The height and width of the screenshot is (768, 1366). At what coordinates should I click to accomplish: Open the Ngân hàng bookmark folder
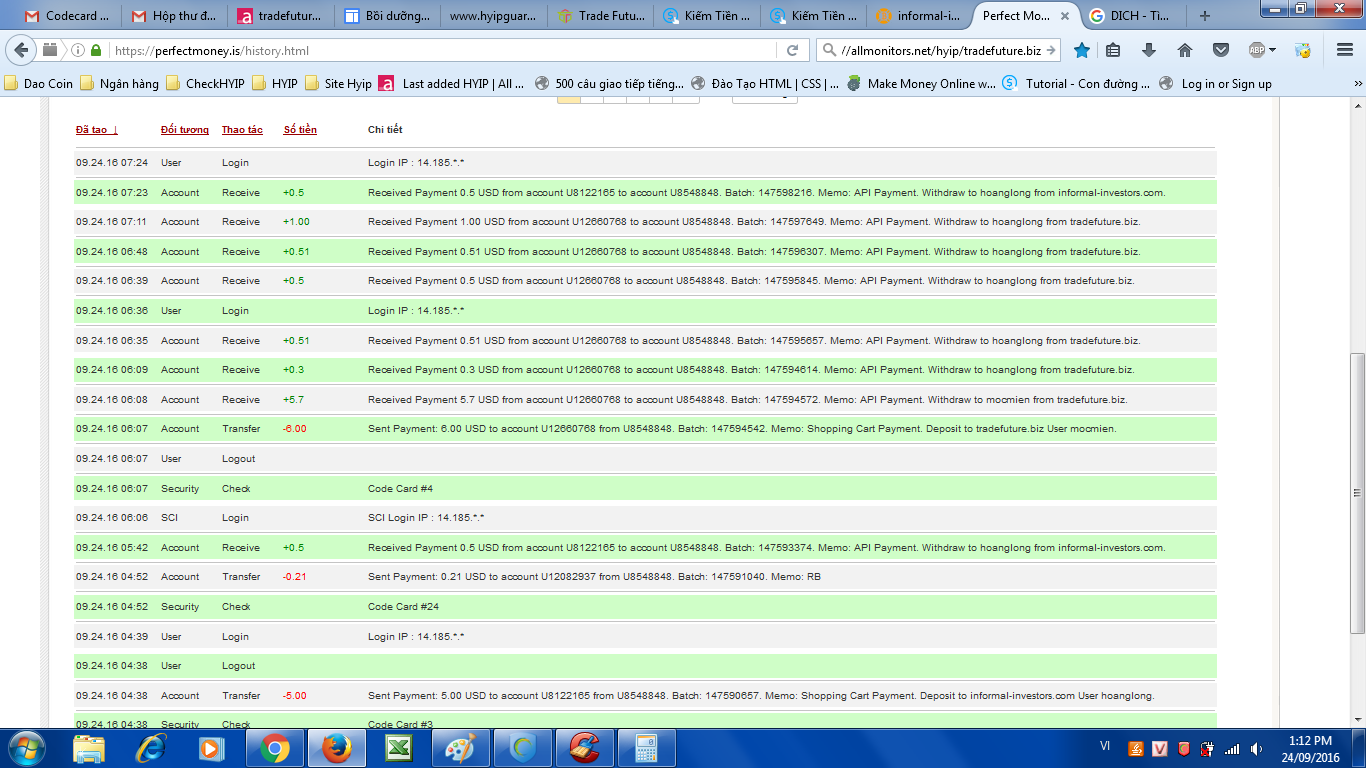coord(119,84)
